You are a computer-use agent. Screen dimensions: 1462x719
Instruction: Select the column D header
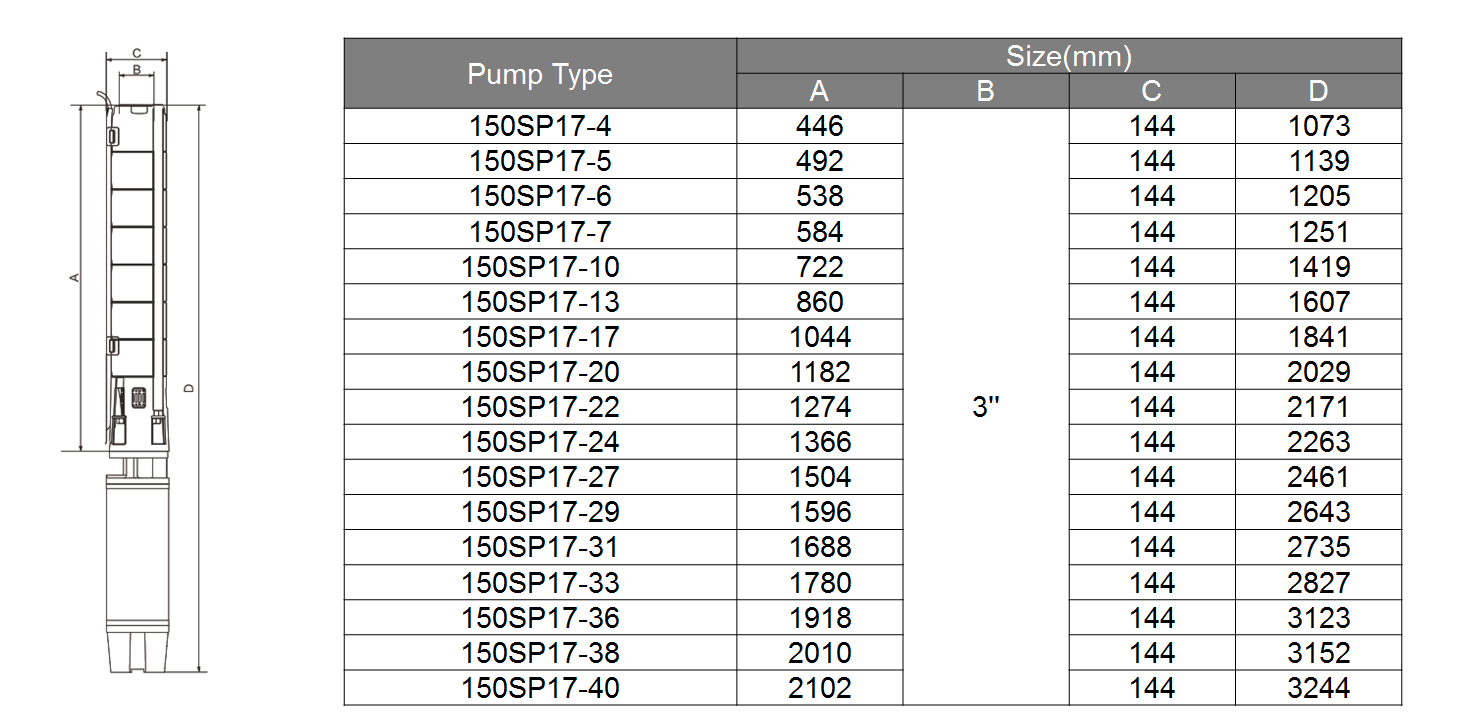pyautogui.click(x=1318, y=91)
